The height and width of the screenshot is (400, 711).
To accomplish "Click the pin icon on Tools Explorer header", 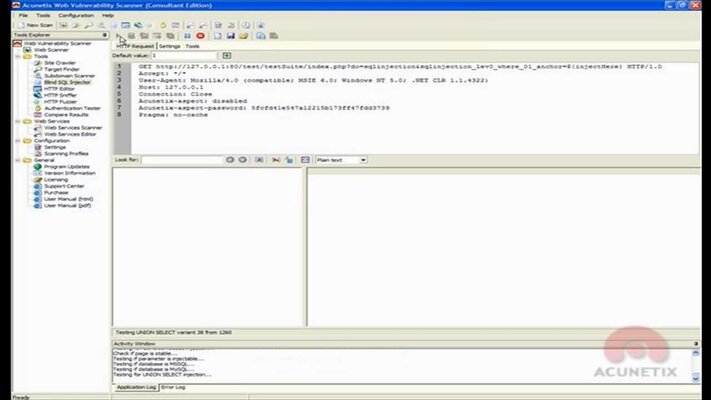I will [x=105, y=35].
